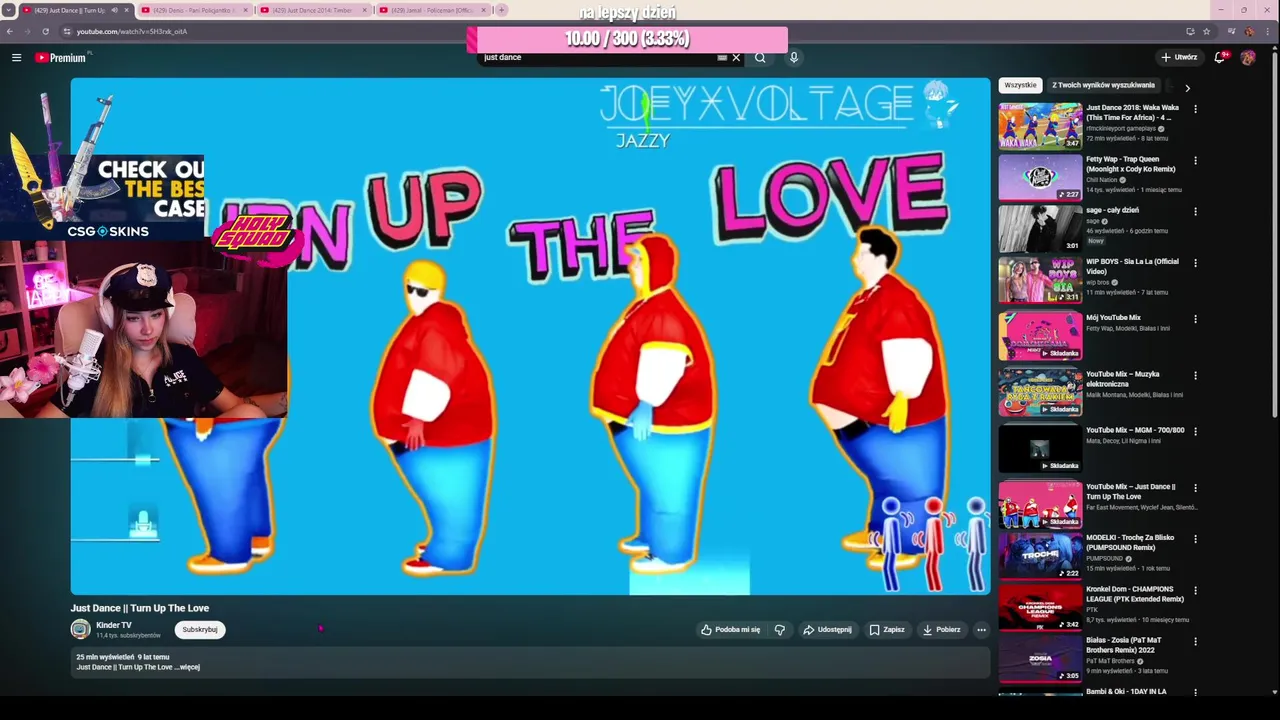Open YouTube Mix MGM 700/800 title
This screenshot has width=1280, height=720.
(x=1135, y=430)
